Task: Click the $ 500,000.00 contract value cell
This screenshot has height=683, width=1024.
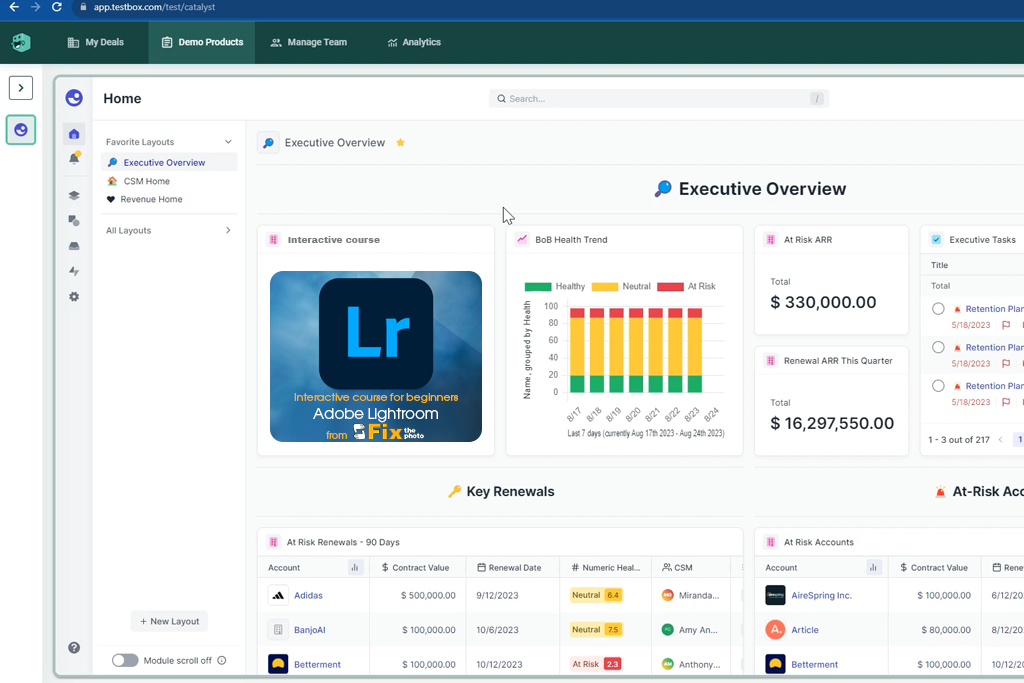Action: click(x=428, y=596)
